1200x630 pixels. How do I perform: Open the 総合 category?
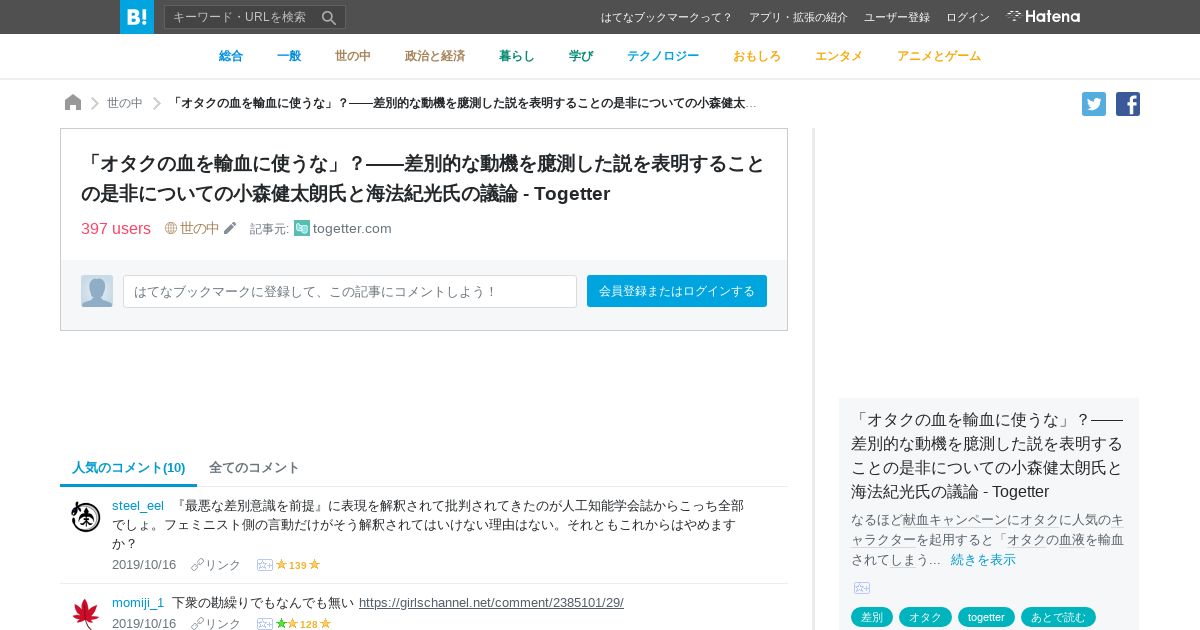[x=231, y=56]
